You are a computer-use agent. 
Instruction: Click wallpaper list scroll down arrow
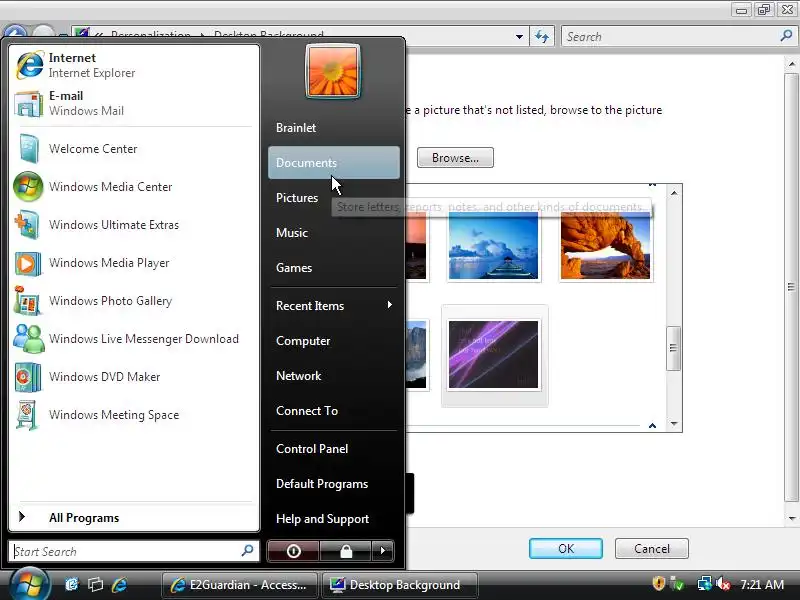click(x=674, y=424)
